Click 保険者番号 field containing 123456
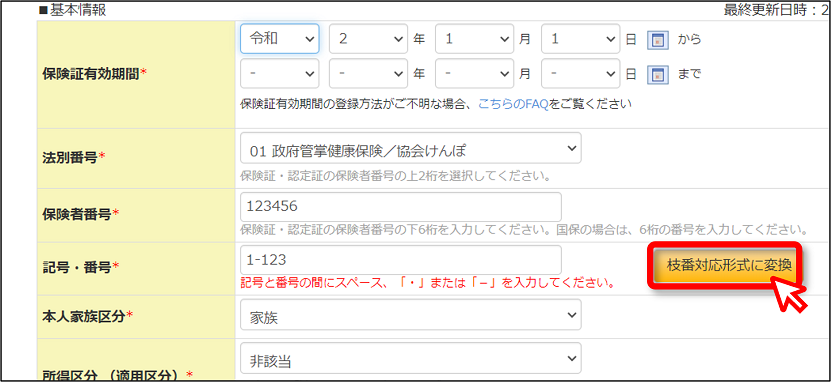Image resolution: width=831 pixels, height=382 pixels. (401, 207)
